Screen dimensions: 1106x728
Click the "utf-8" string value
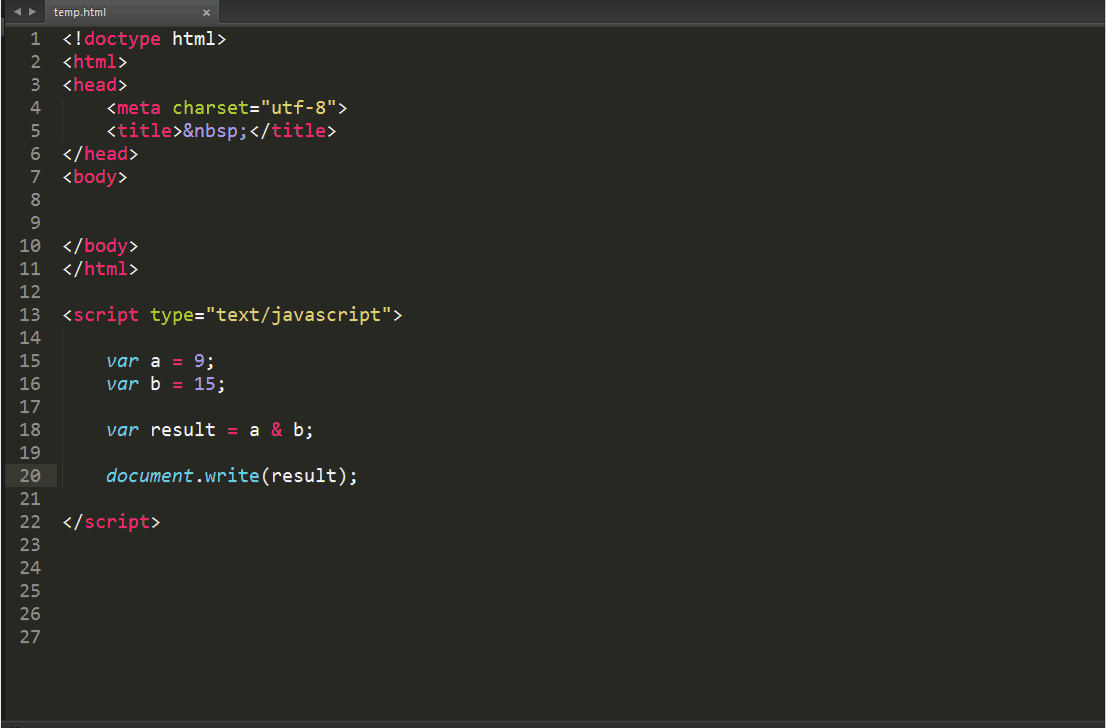tap(298, 108)
